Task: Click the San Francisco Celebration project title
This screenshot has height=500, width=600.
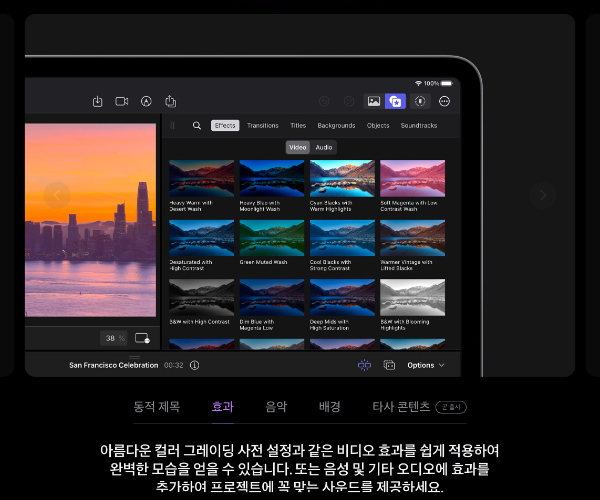Action: [113, 365]
